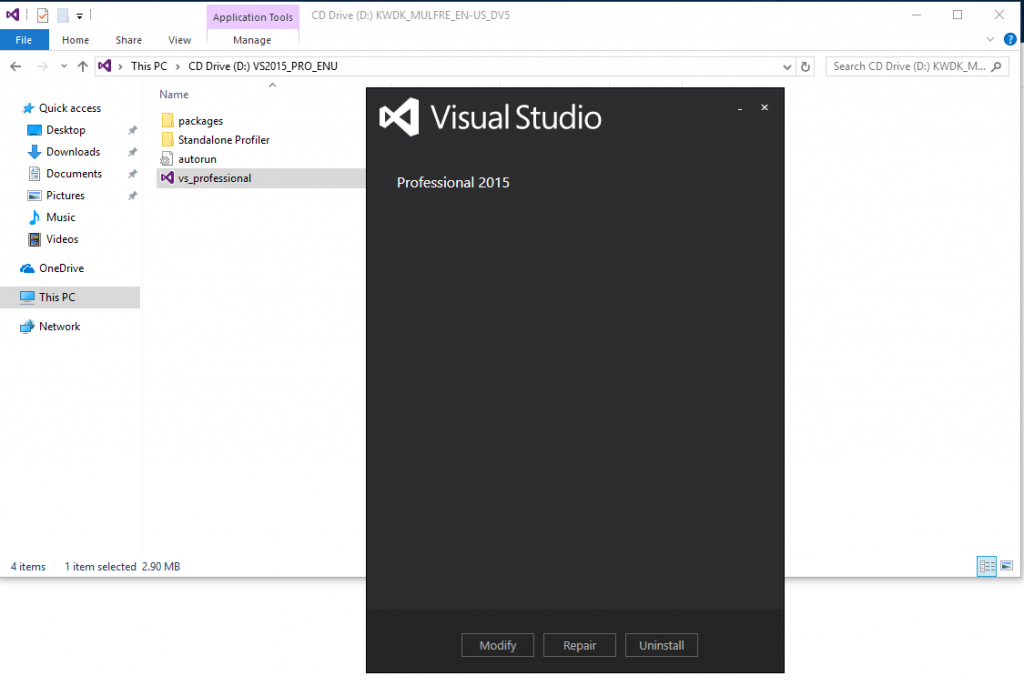The height and width of the screenshot is (686, 1024).
Task: Open the Customize Quick Access Toolbar dropdown
Action: click(x=79, y=16)
